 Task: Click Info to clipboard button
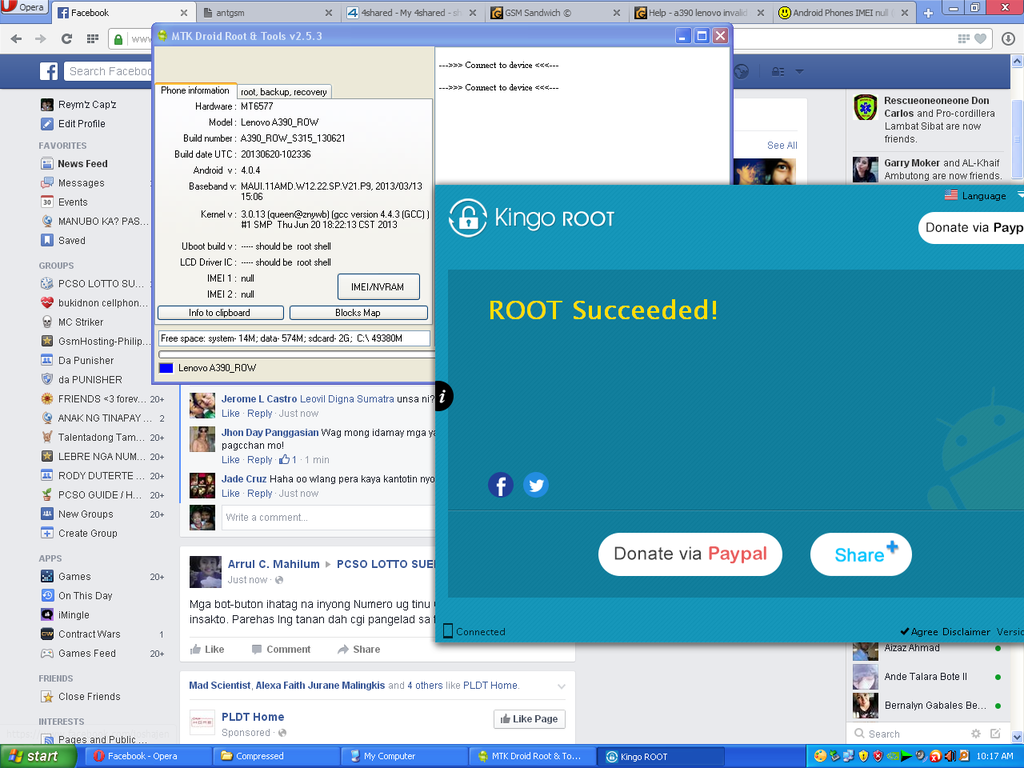click(x=220, y=313)
